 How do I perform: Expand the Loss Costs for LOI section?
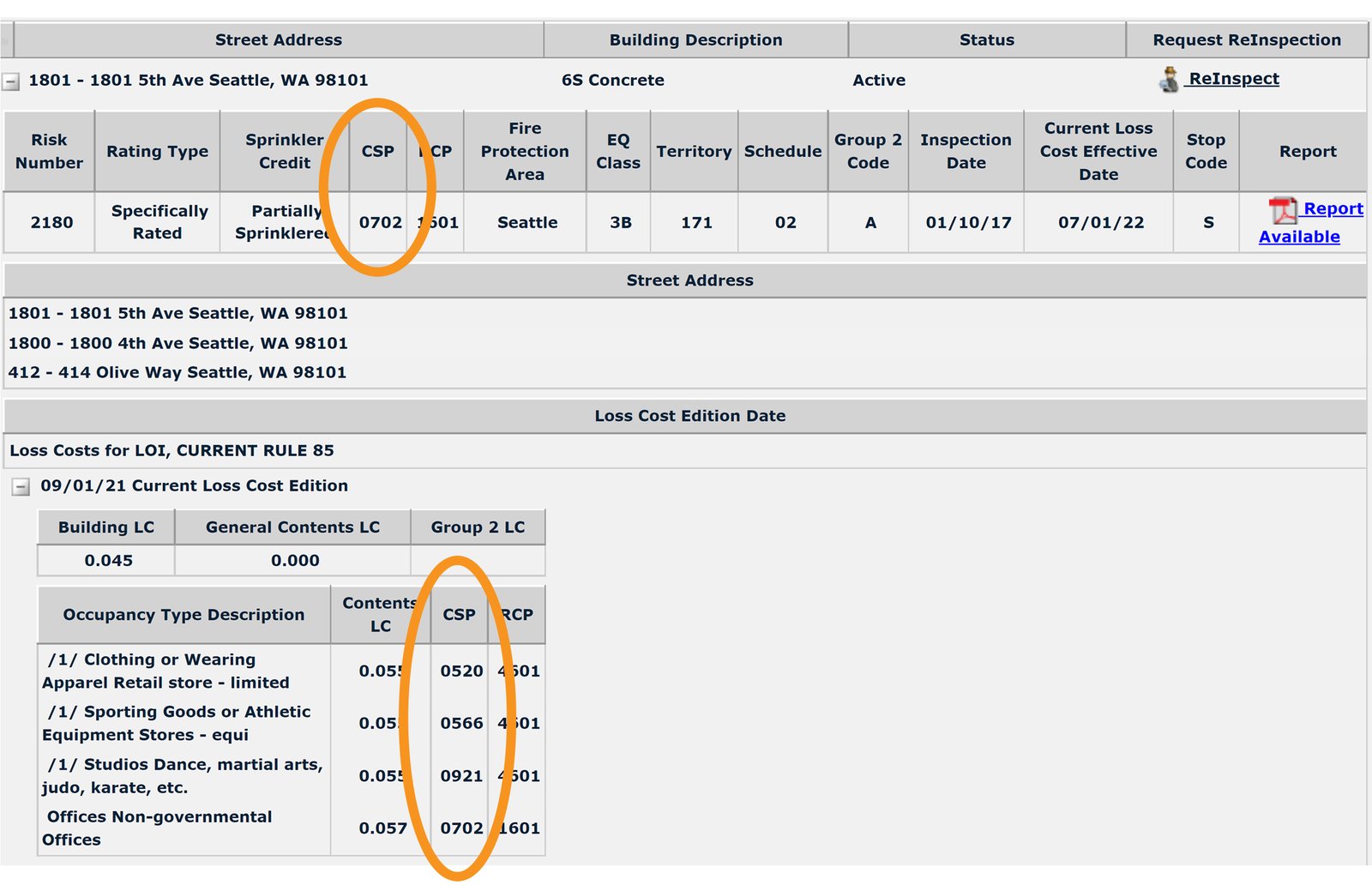[170, 450]
